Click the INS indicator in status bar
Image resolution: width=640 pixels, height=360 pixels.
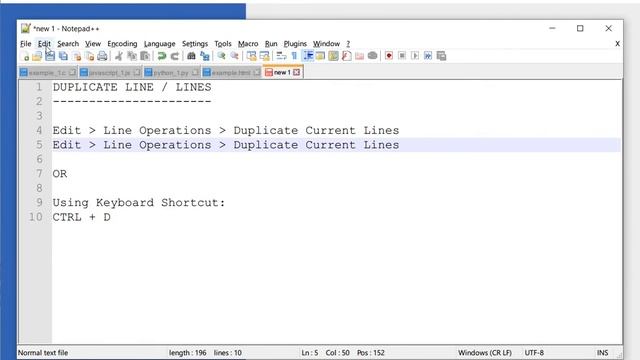pyautogui.click(x=602, y=353)
